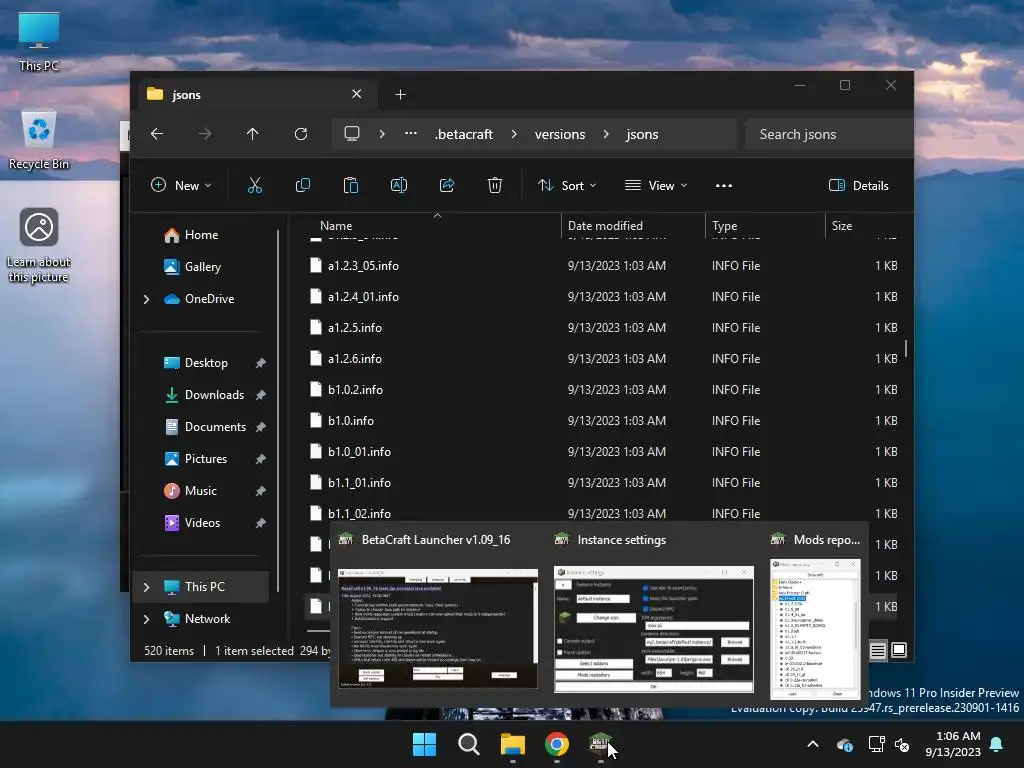Screen dimensions: 1024x768
Task: Open Pictures in navigation pane
Action: coord(206,459)
